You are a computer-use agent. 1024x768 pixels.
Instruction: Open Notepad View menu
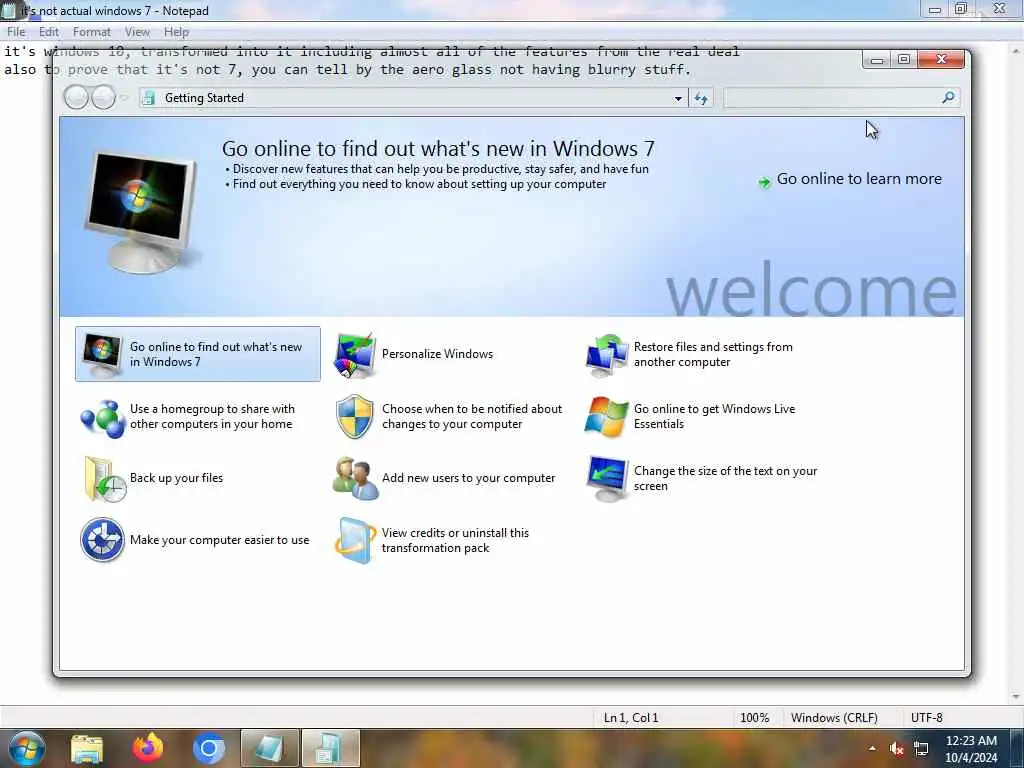click(137, 32)
